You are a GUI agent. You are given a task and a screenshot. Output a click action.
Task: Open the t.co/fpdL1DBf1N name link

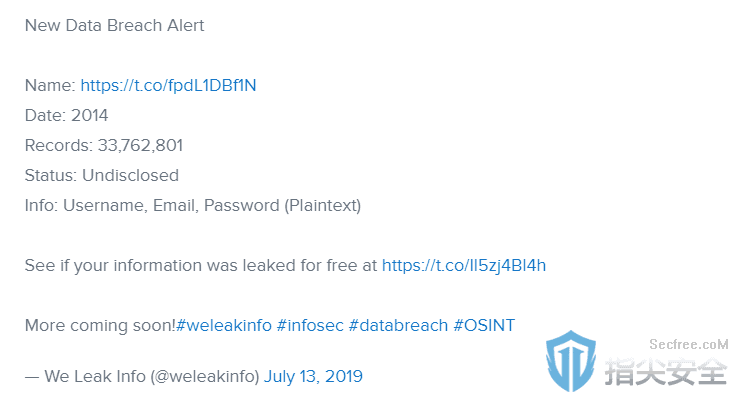[168, 85]
